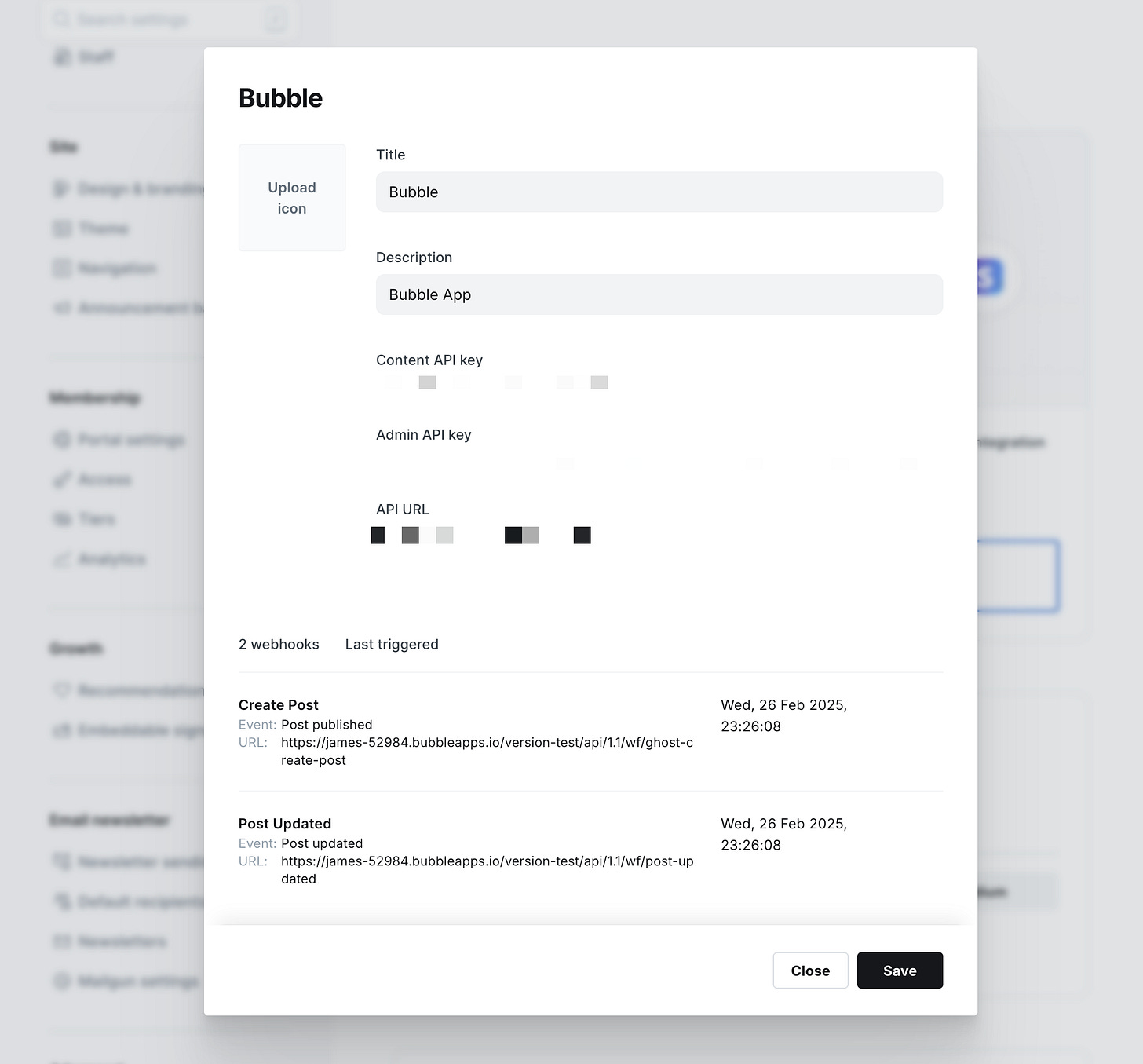The height and width of the screenshot is (1064, 1143).
Task: Click 'Post published' event text
Action: tap(327, 725)
